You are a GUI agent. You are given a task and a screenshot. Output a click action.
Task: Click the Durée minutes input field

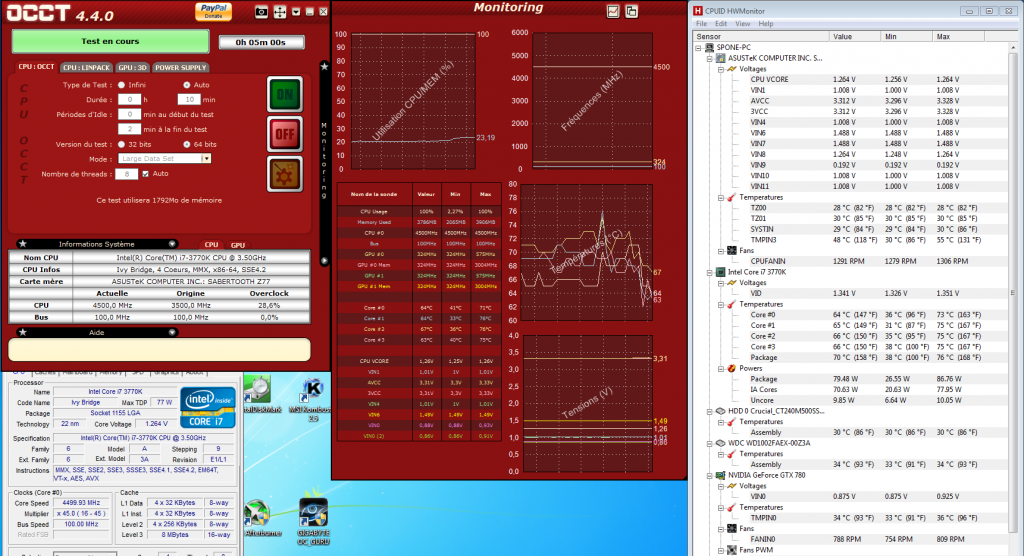click(x=189, y=100)
